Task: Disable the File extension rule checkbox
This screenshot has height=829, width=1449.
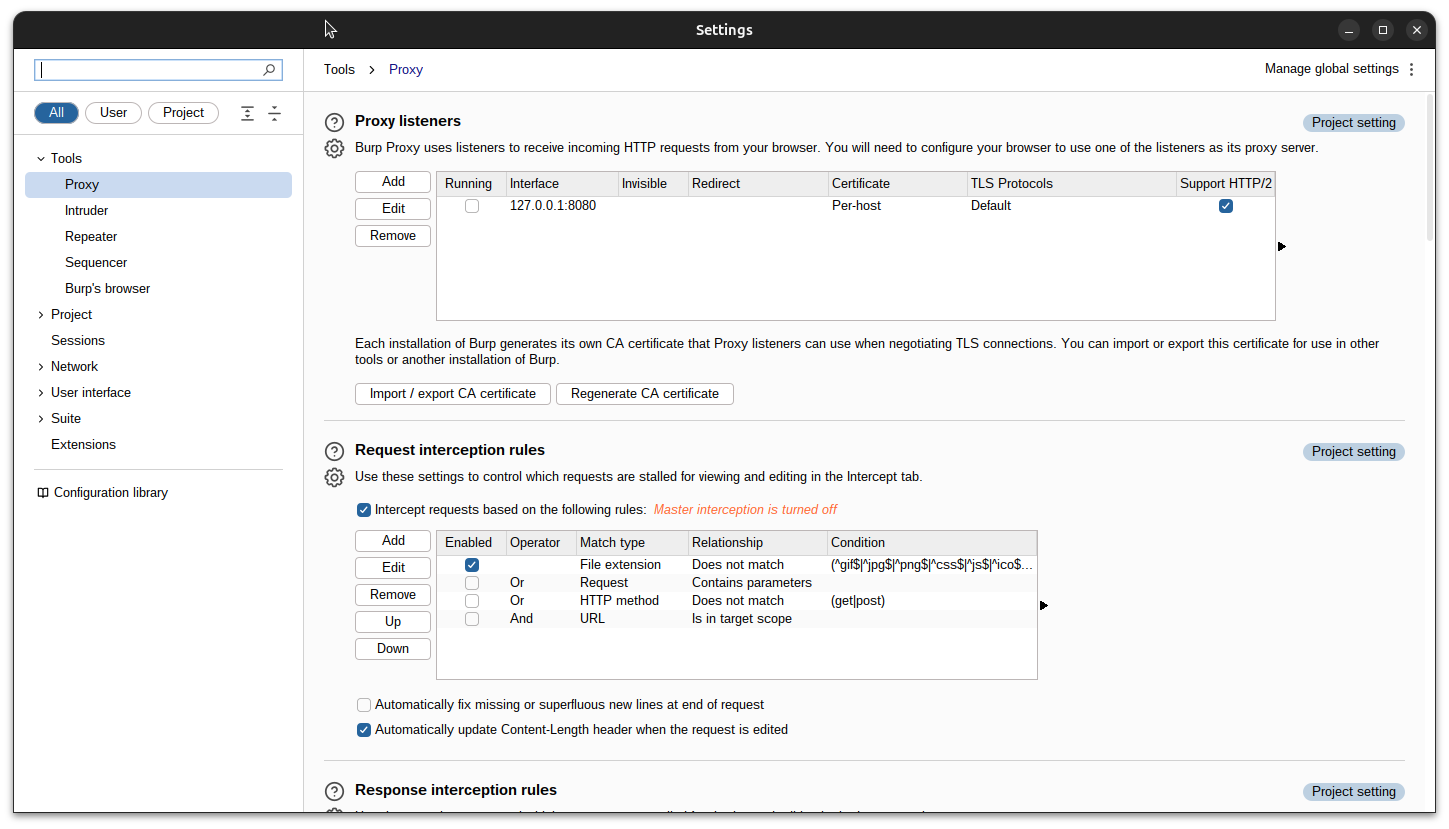Action: point(472,565)
